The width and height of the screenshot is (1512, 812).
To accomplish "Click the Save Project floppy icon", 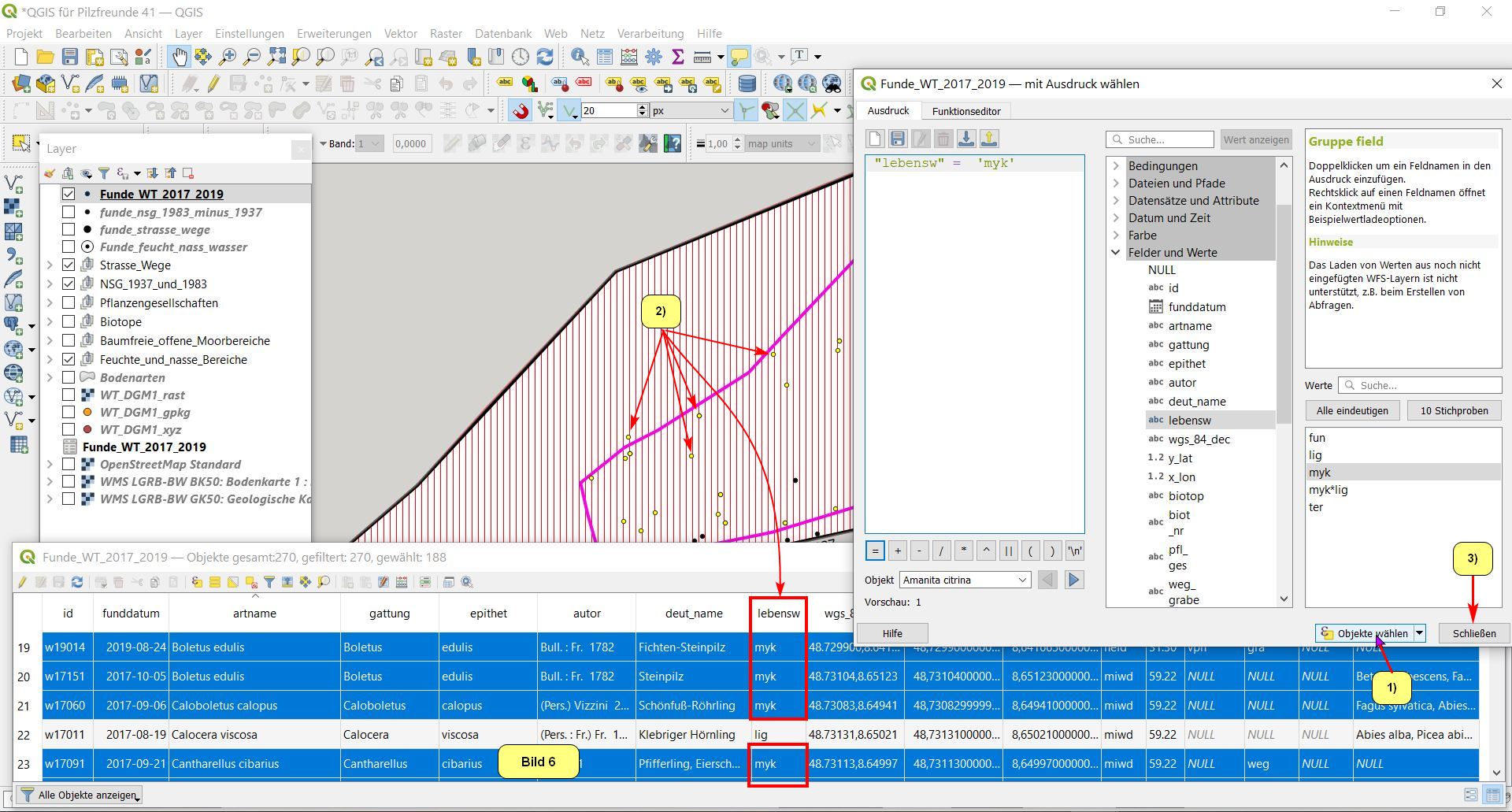I will pyautogui.click(x=70, y=57).
